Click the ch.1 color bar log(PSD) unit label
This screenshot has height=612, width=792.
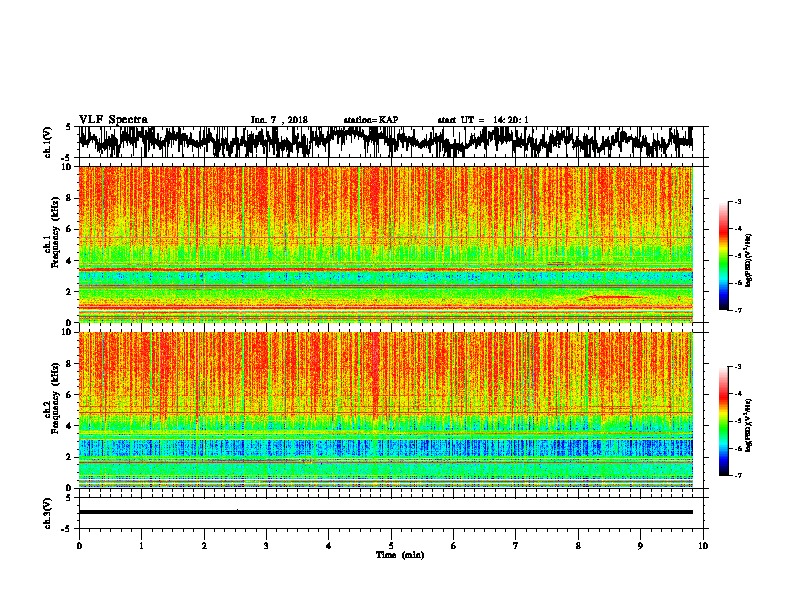point(749,260)
